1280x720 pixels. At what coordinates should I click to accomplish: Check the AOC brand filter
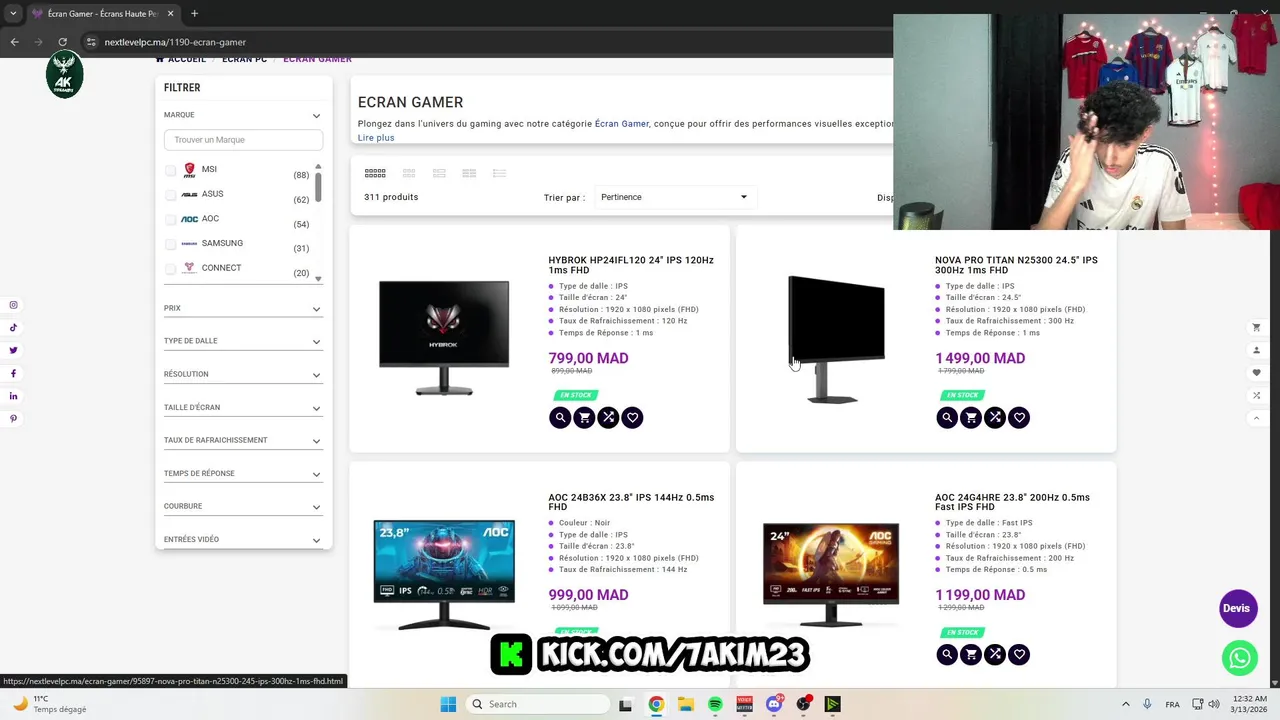pyautogui.click(x=170, y=219)
